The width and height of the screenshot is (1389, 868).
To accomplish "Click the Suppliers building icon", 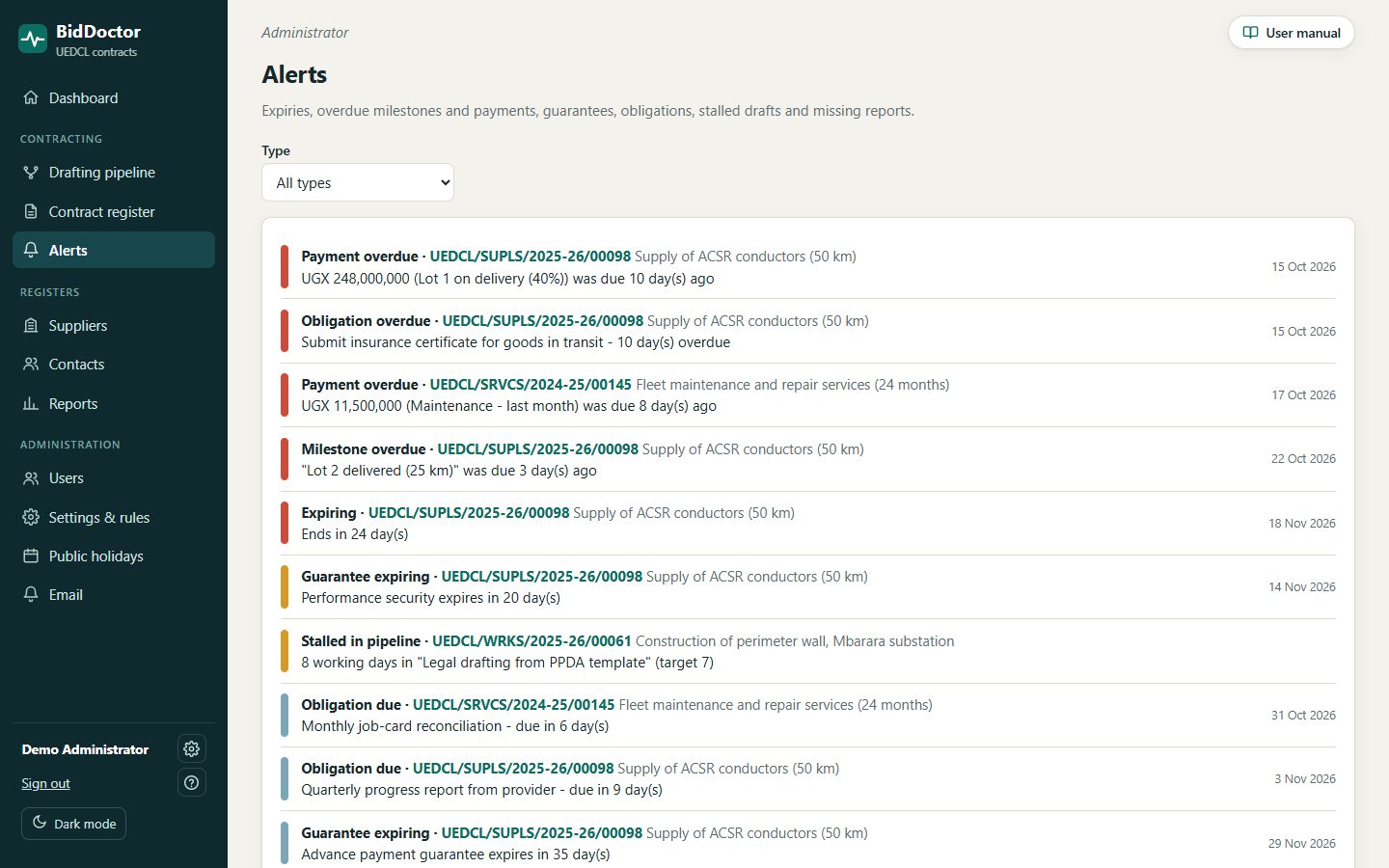I will tap(31, 325).
